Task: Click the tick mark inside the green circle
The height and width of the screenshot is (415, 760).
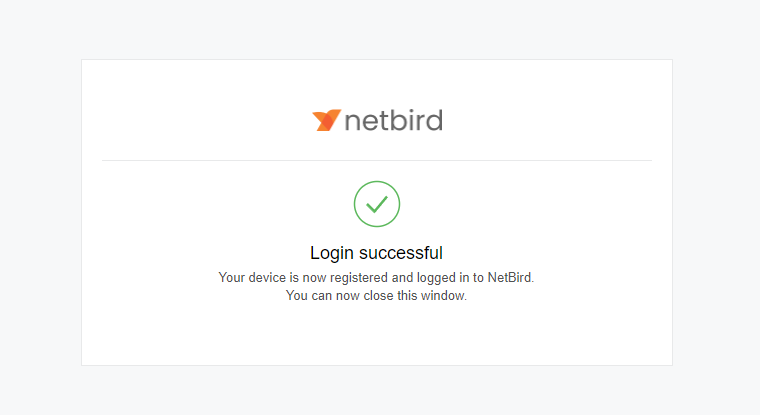Action: point(377,204)
